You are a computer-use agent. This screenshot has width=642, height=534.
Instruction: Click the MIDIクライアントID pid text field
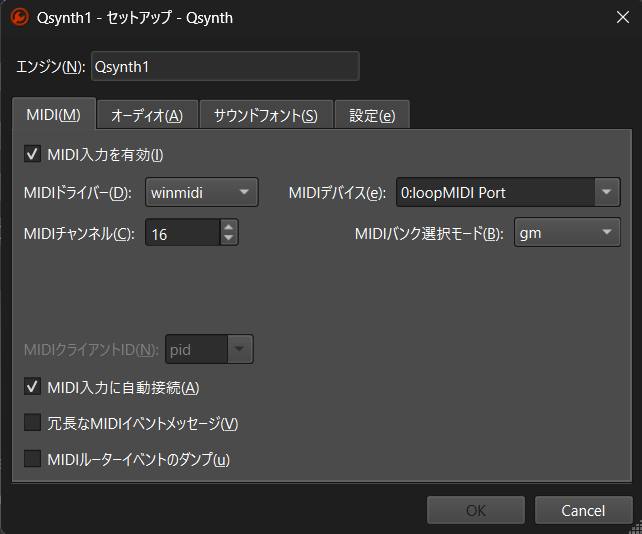(197, 349)
